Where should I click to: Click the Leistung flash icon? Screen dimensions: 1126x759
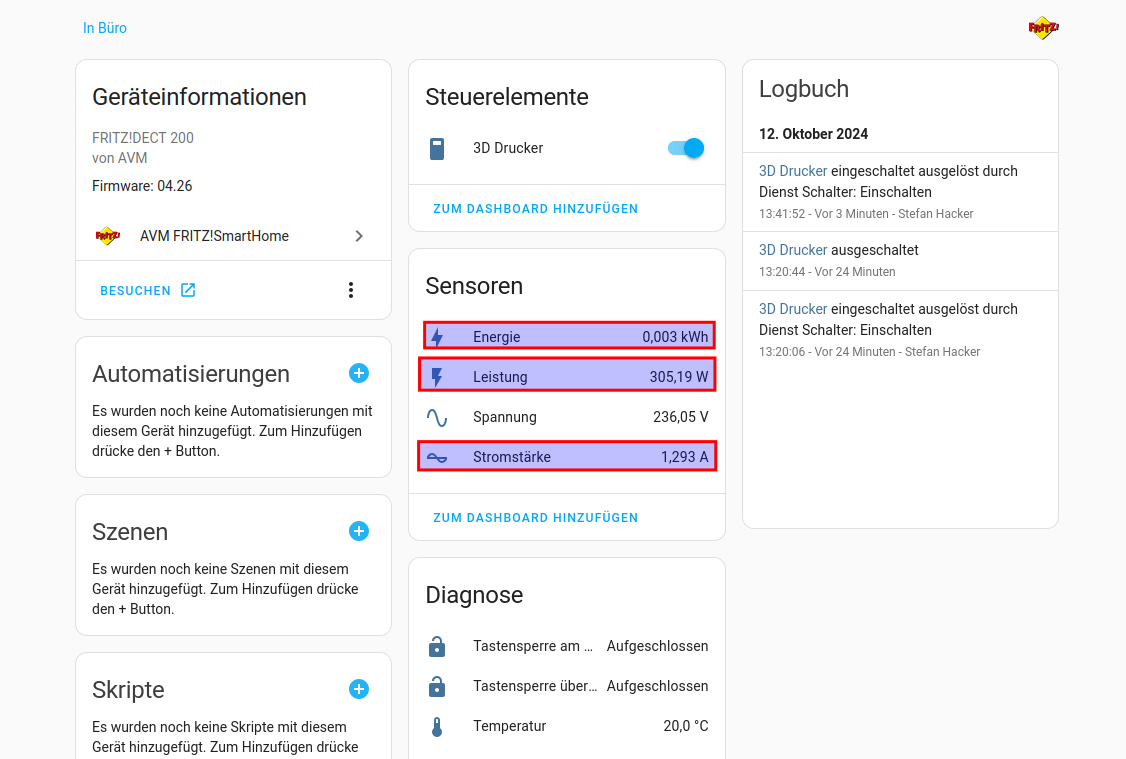click(437, 377)
